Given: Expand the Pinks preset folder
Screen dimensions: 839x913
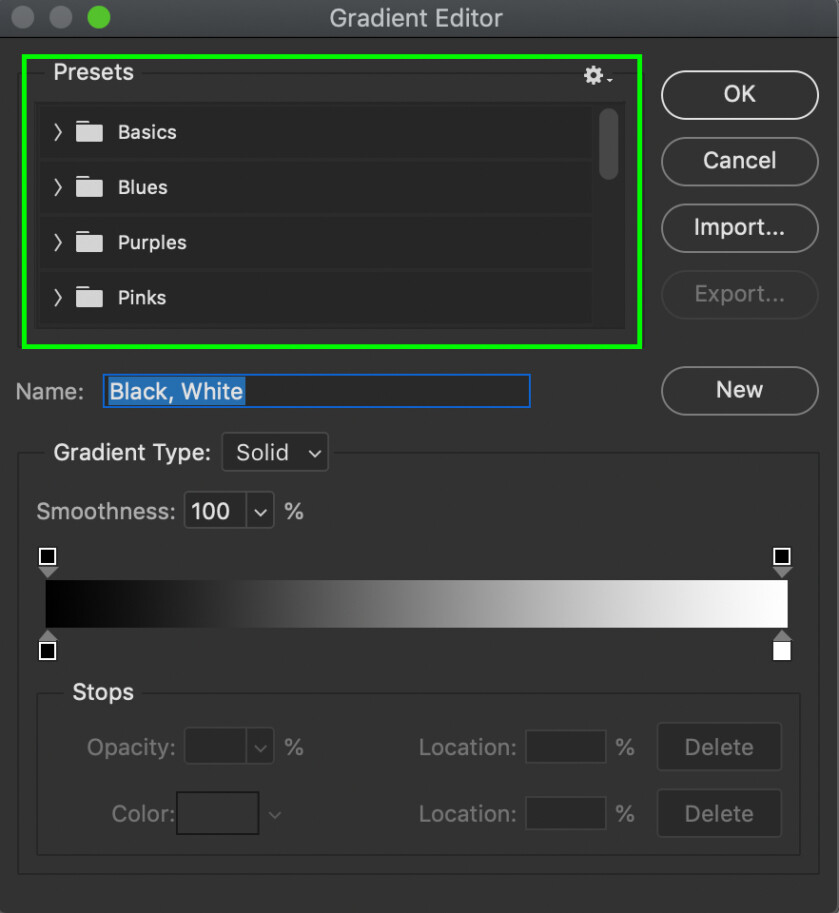Looking at the screenshot, I should coord(57,297).
